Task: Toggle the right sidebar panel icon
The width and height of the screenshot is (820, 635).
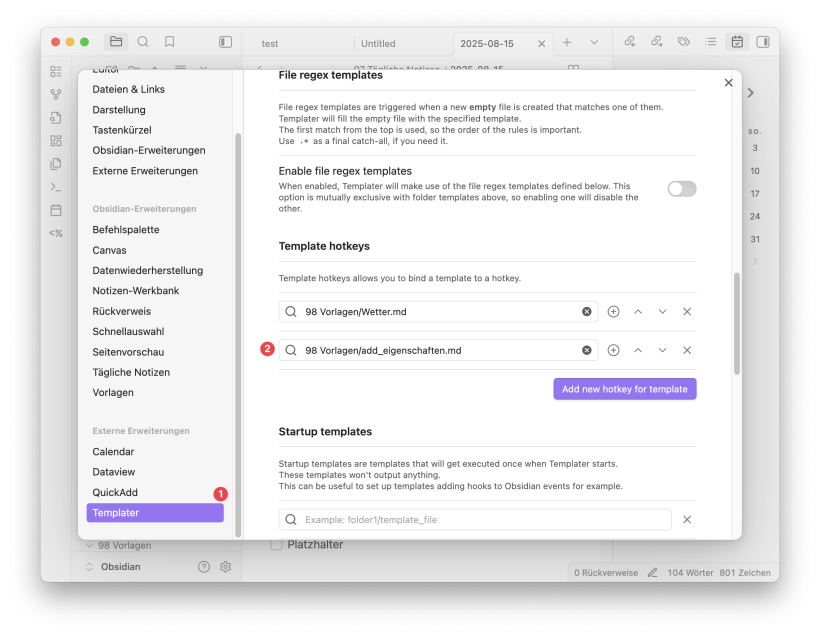Action: point(763,42)
